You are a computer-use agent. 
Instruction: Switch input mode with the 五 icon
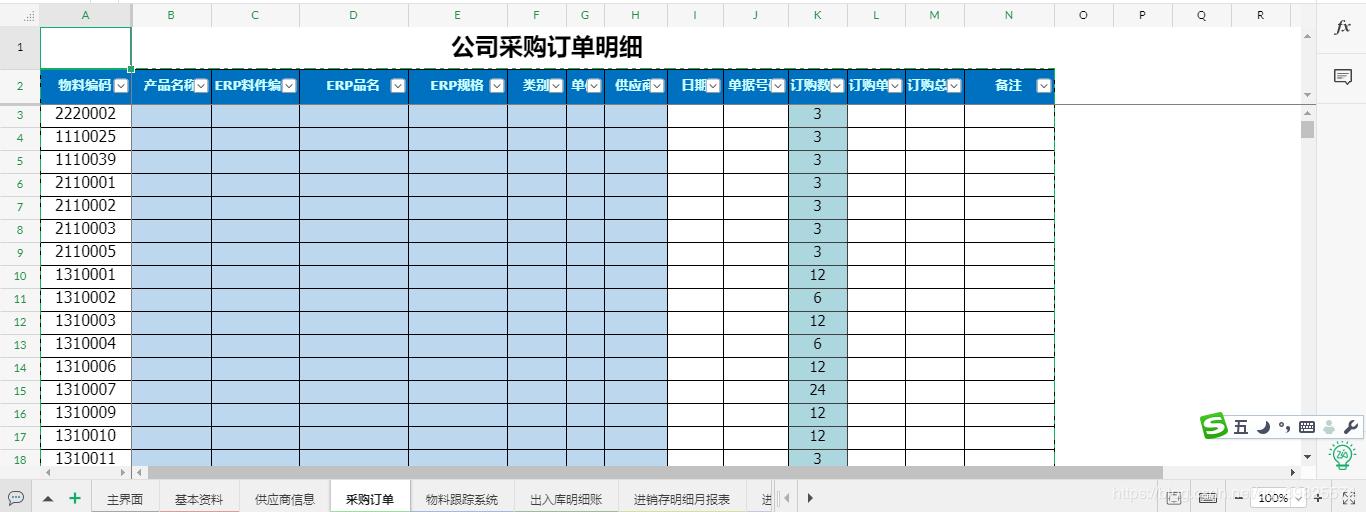coord(1241,427)
